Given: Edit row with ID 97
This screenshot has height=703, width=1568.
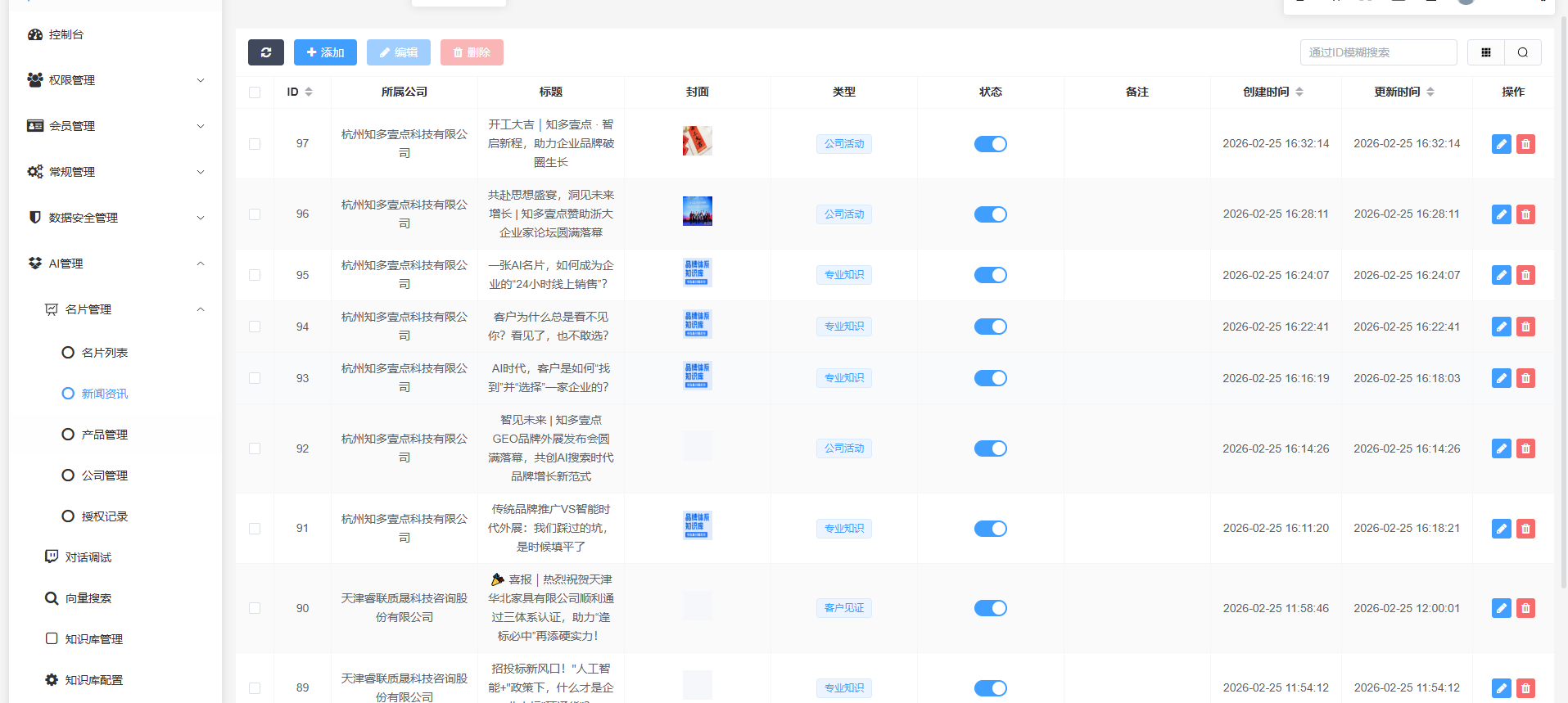Looking at the screenshot, I should [1501, 144].
